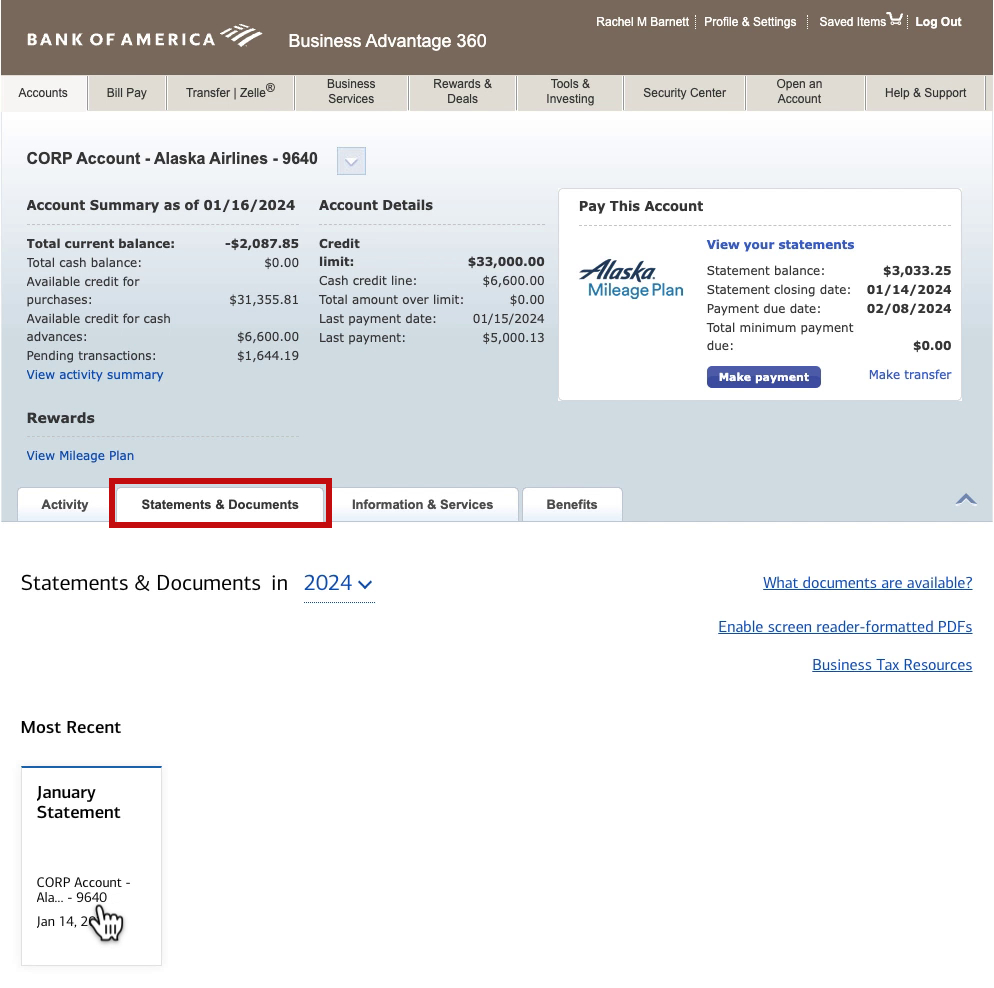The image size is (994, 988).
Task: Click the credit limit value $33,000.00
Action: pos(506,262)
